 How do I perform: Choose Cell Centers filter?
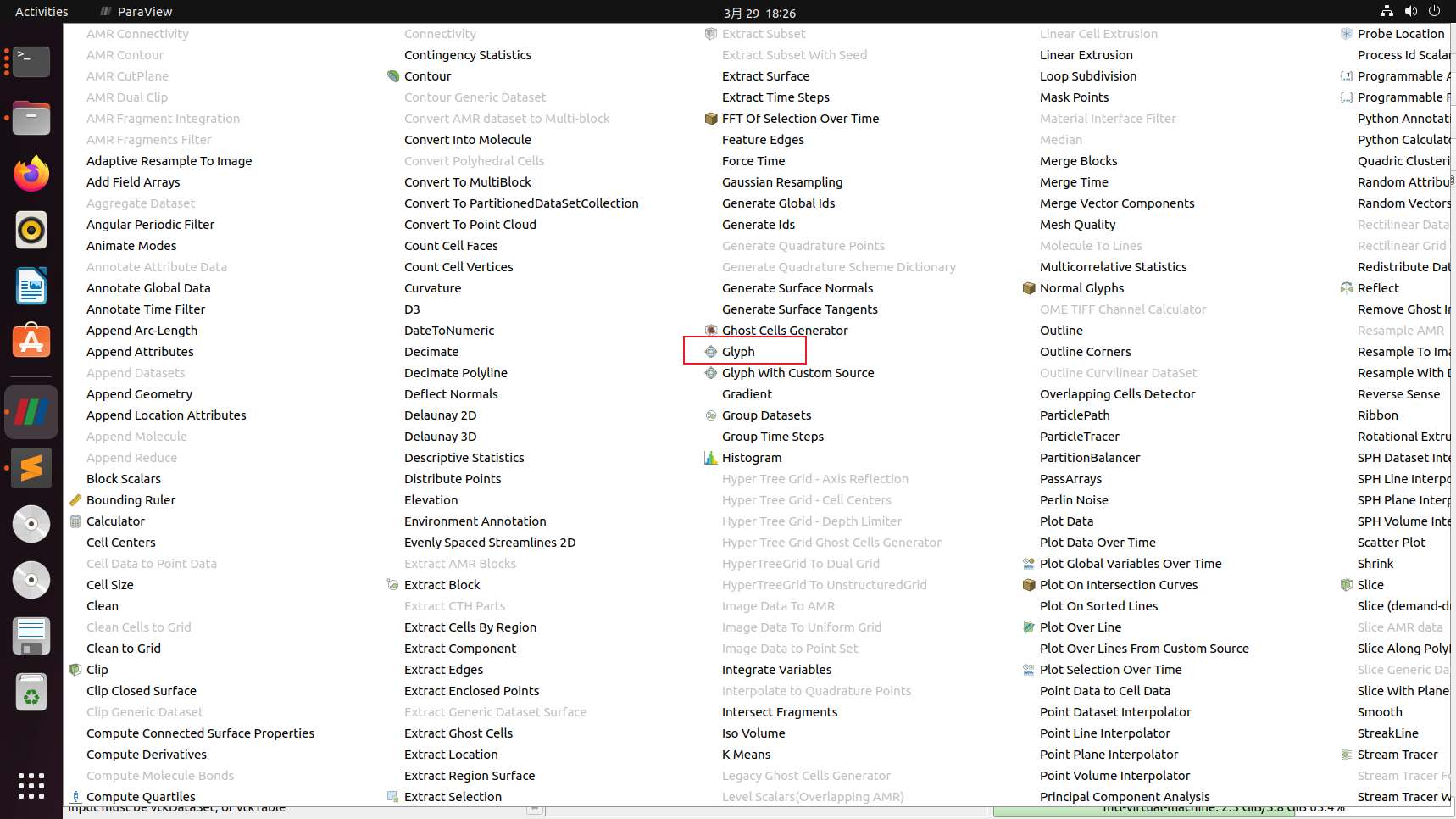[x=121, y=543]
